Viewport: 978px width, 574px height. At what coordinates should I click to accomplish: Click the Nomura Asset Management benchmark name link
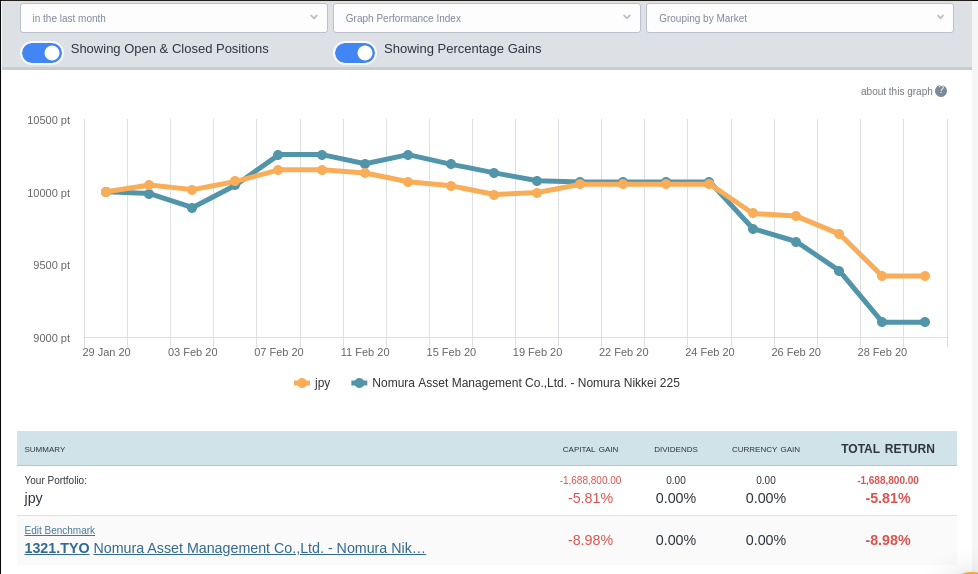pyautogui.click(x=260, y=548)
